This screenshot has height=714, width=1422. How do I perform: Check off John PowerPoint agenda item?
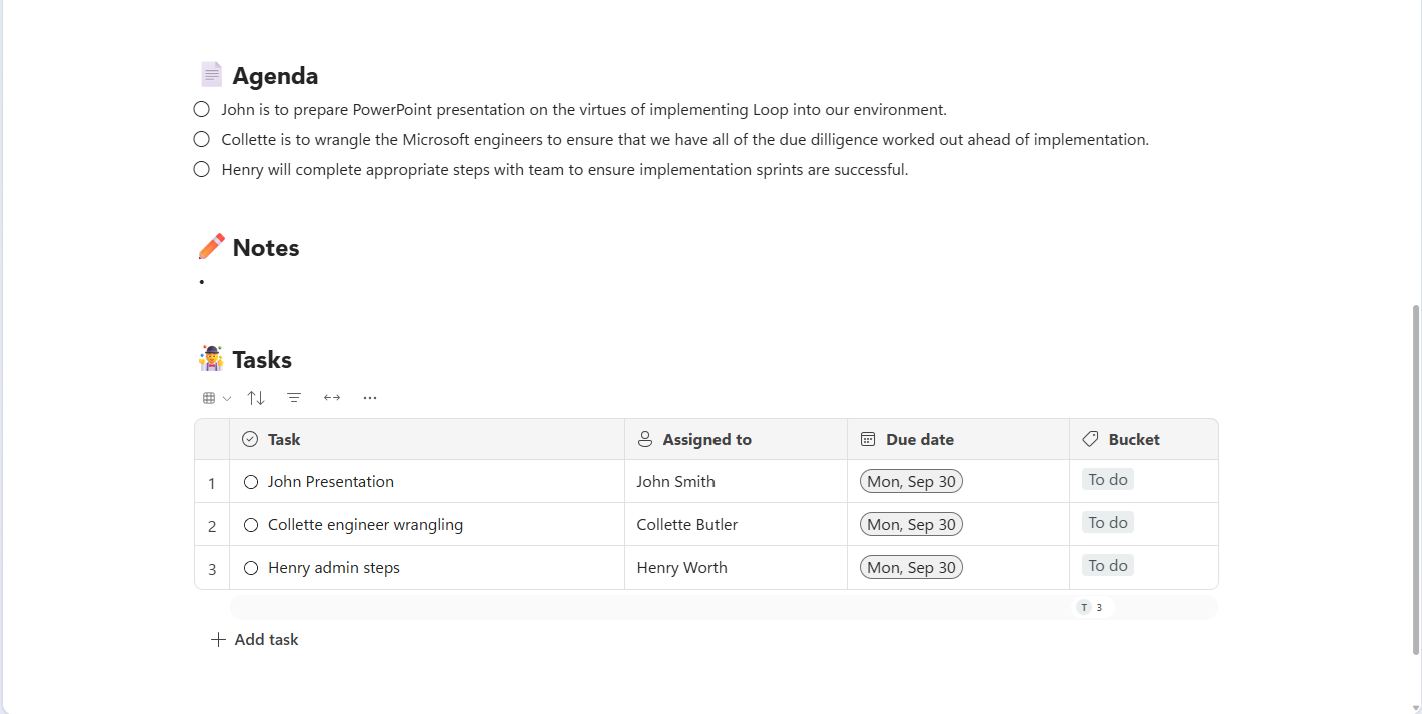(x=202, y=109)
